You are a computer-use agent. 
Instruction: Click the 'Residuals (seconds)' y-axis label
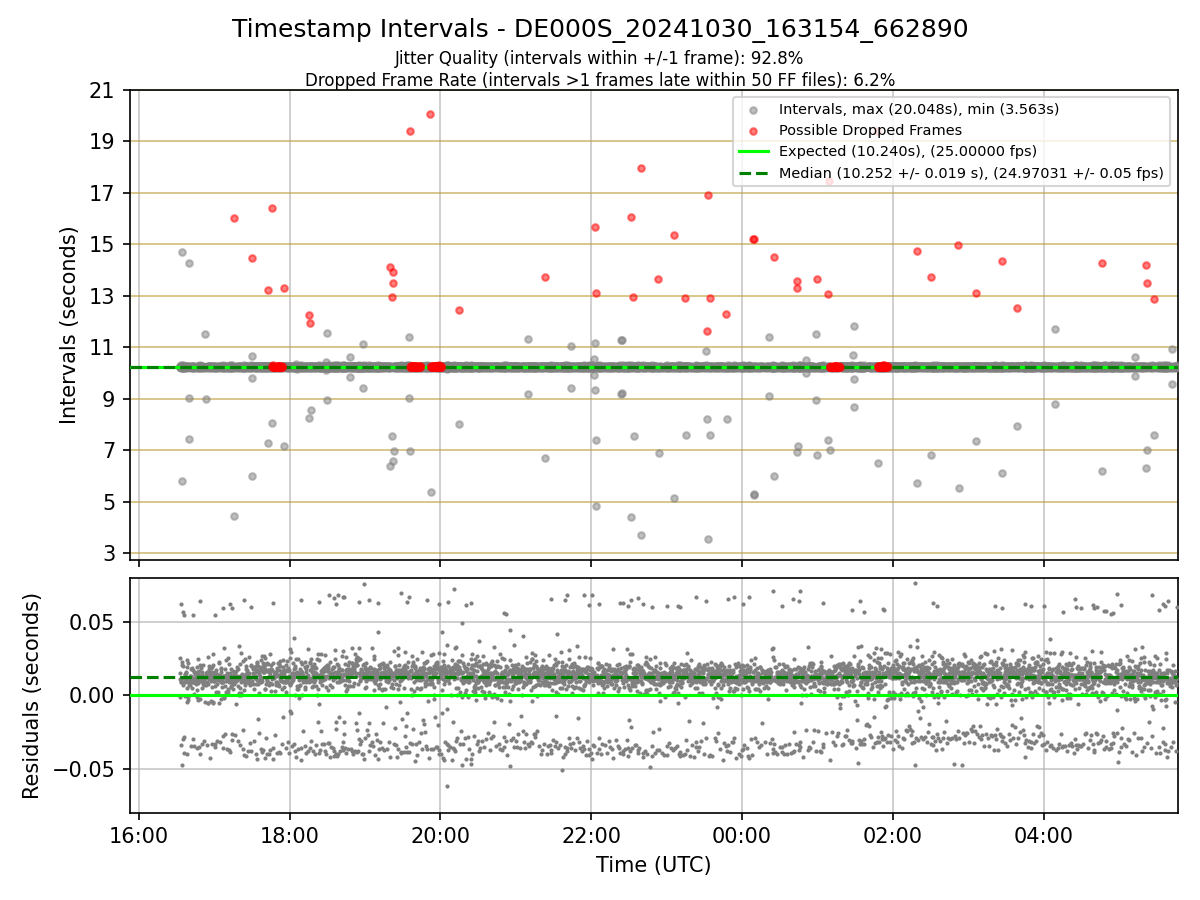tap(31, 696)
